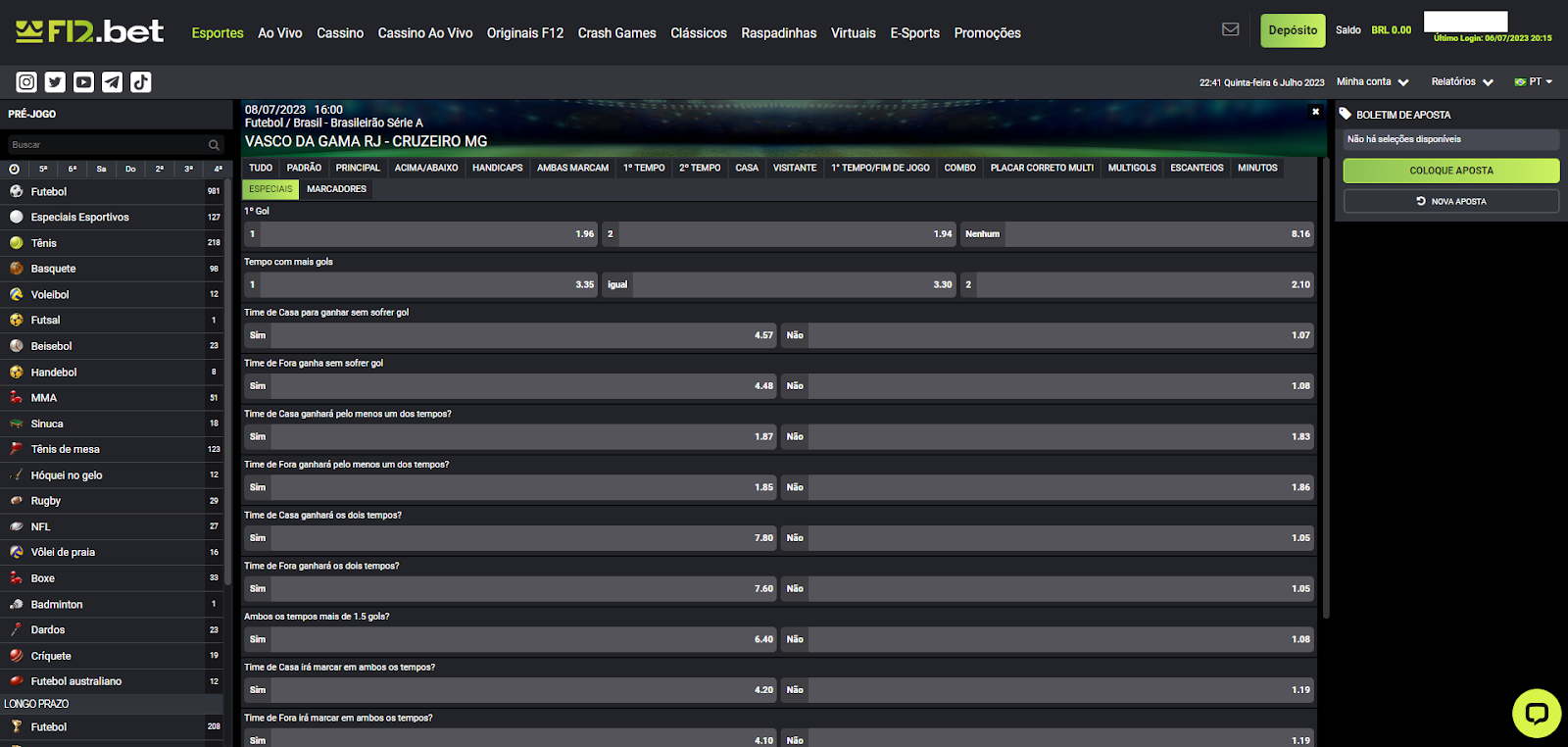
Task: Select the clock time filter icon
Action: click(14, 169)
